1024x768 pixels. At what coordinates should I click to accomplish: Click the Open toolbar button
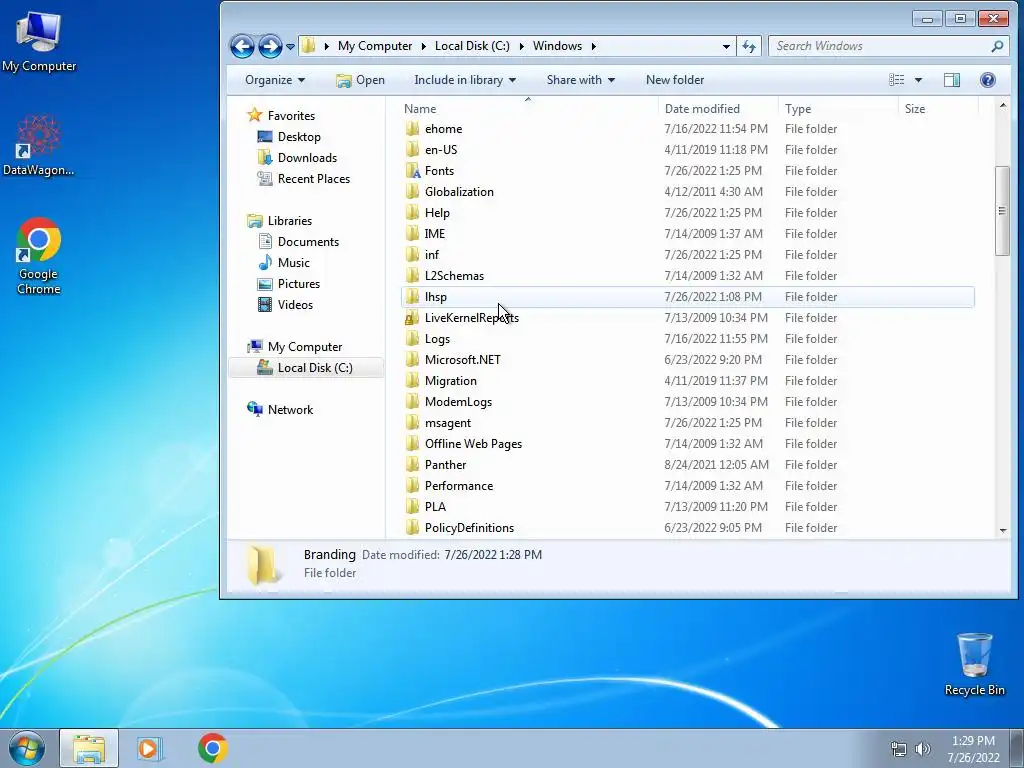coord(360,80)
